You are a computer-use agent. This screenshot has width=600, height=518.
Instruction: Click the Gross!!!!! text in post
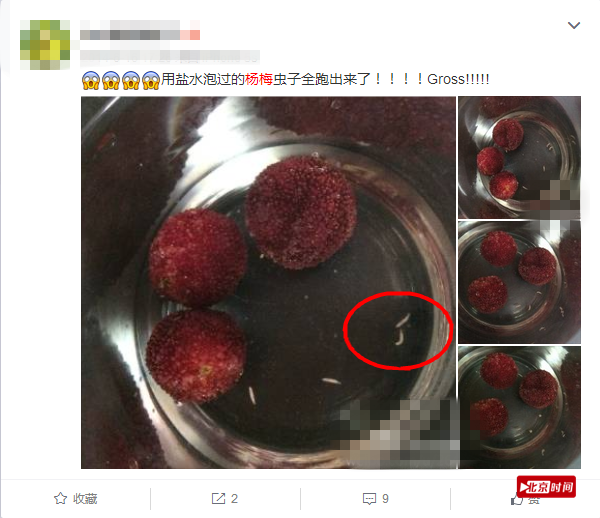[458, 79]
